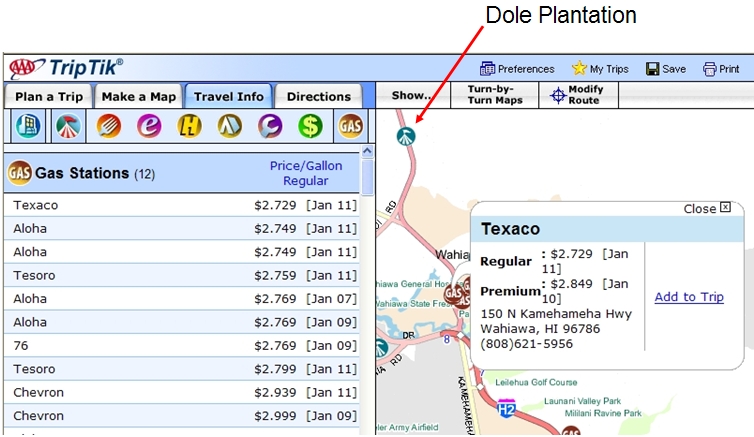Toggle the GAS stations toolbar icon
Viewport: 754px width, 437px height.
point(351,126)
